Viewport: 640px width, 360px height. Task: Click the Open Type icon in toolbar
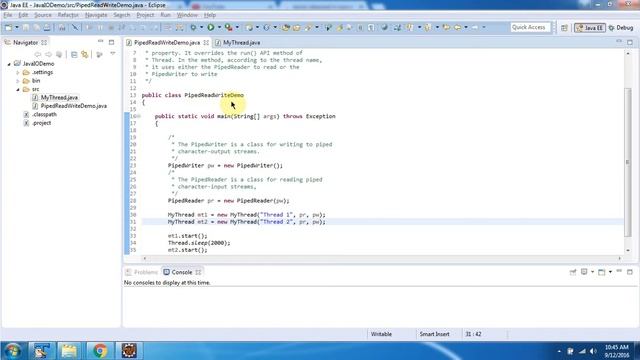tap(286, 27)
